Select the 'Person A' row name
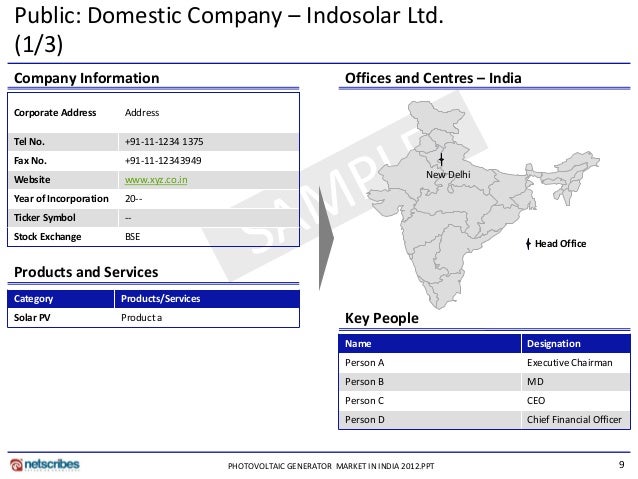Screen dimensions: 638x479 click(365, 363)
